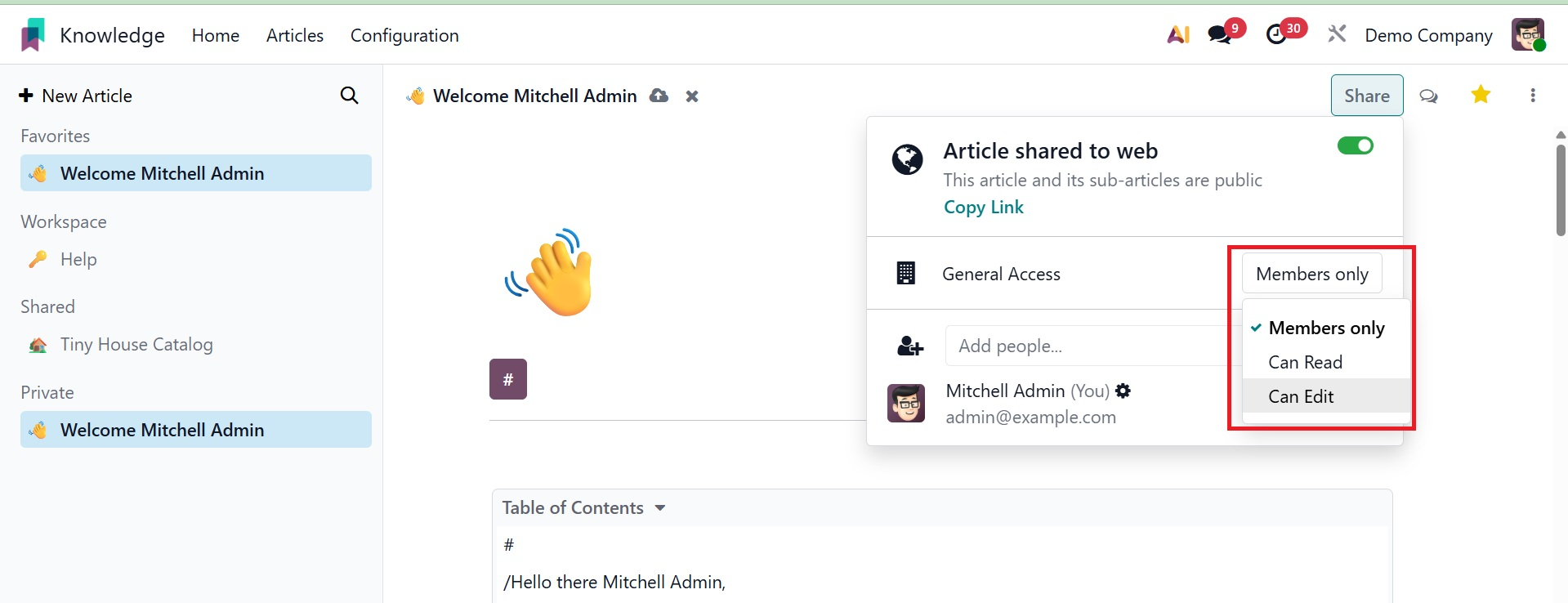Choose Can Read from access list
Screen dimensions: 1568x603
1305,362
